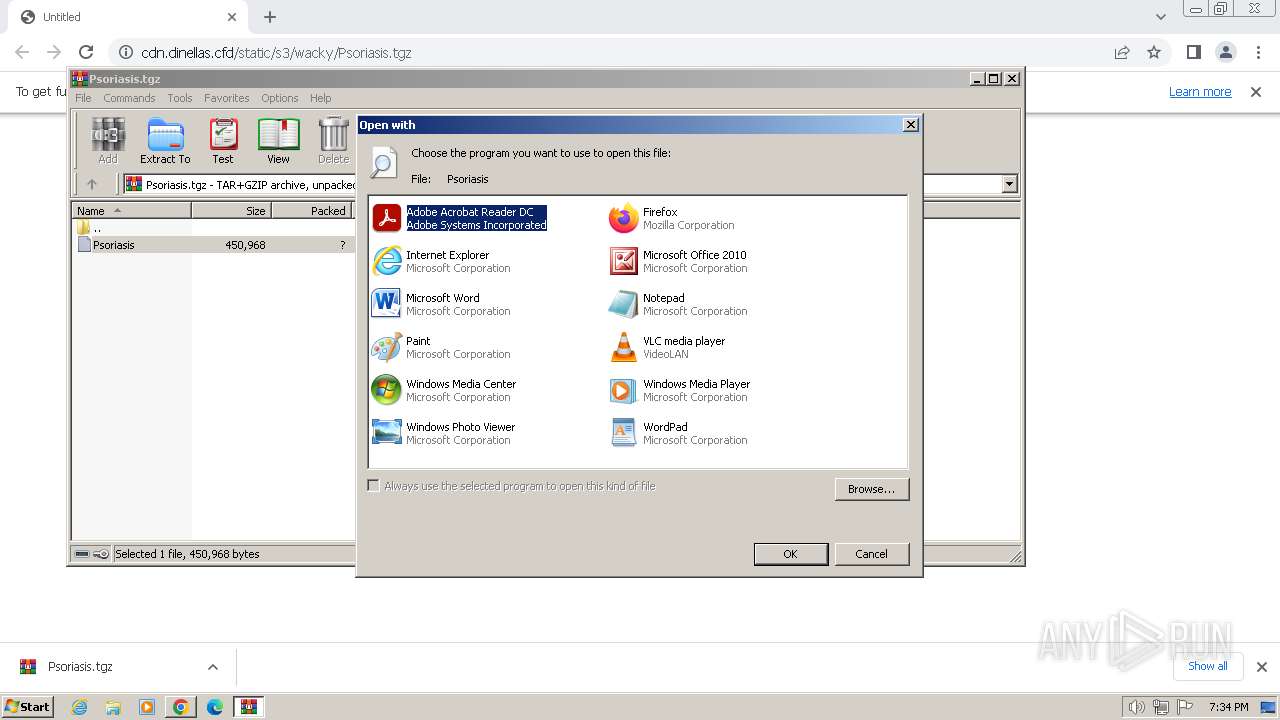Reload the page in Chrome
The width and height of the screenshot is (1280, 720).
[86, 52]
